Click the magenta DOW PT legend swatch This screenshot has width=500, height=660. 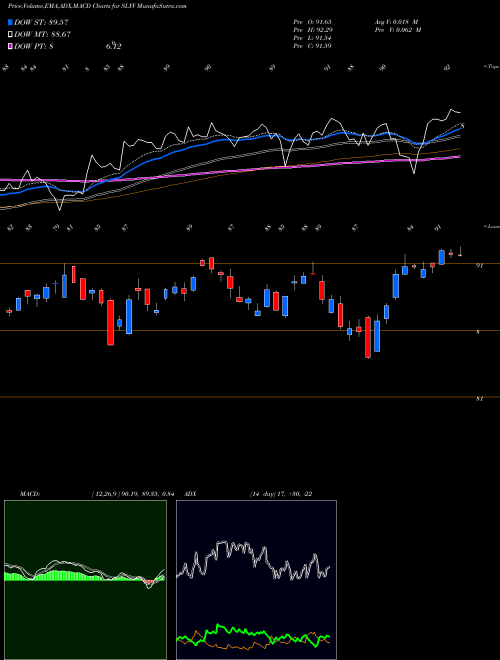(11, 47)
